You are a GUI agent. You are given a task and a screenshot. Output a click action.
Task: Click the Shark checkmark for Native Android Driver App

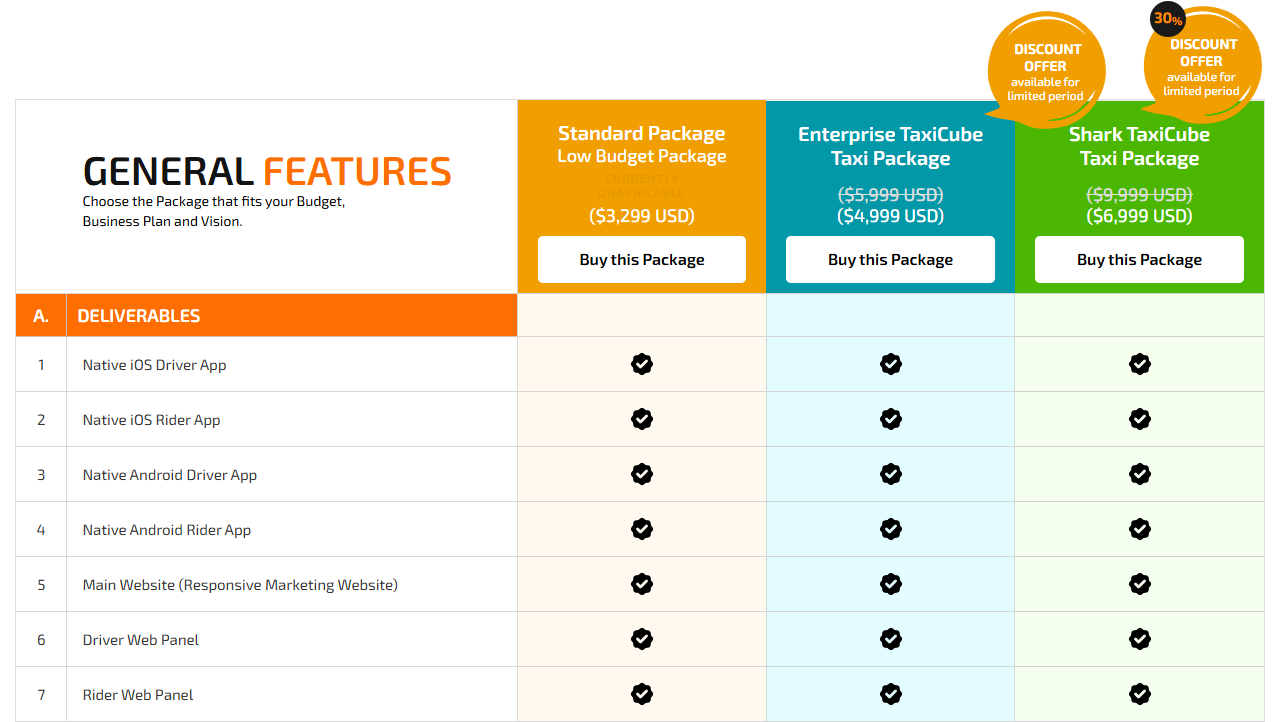tap(1139, 474)
